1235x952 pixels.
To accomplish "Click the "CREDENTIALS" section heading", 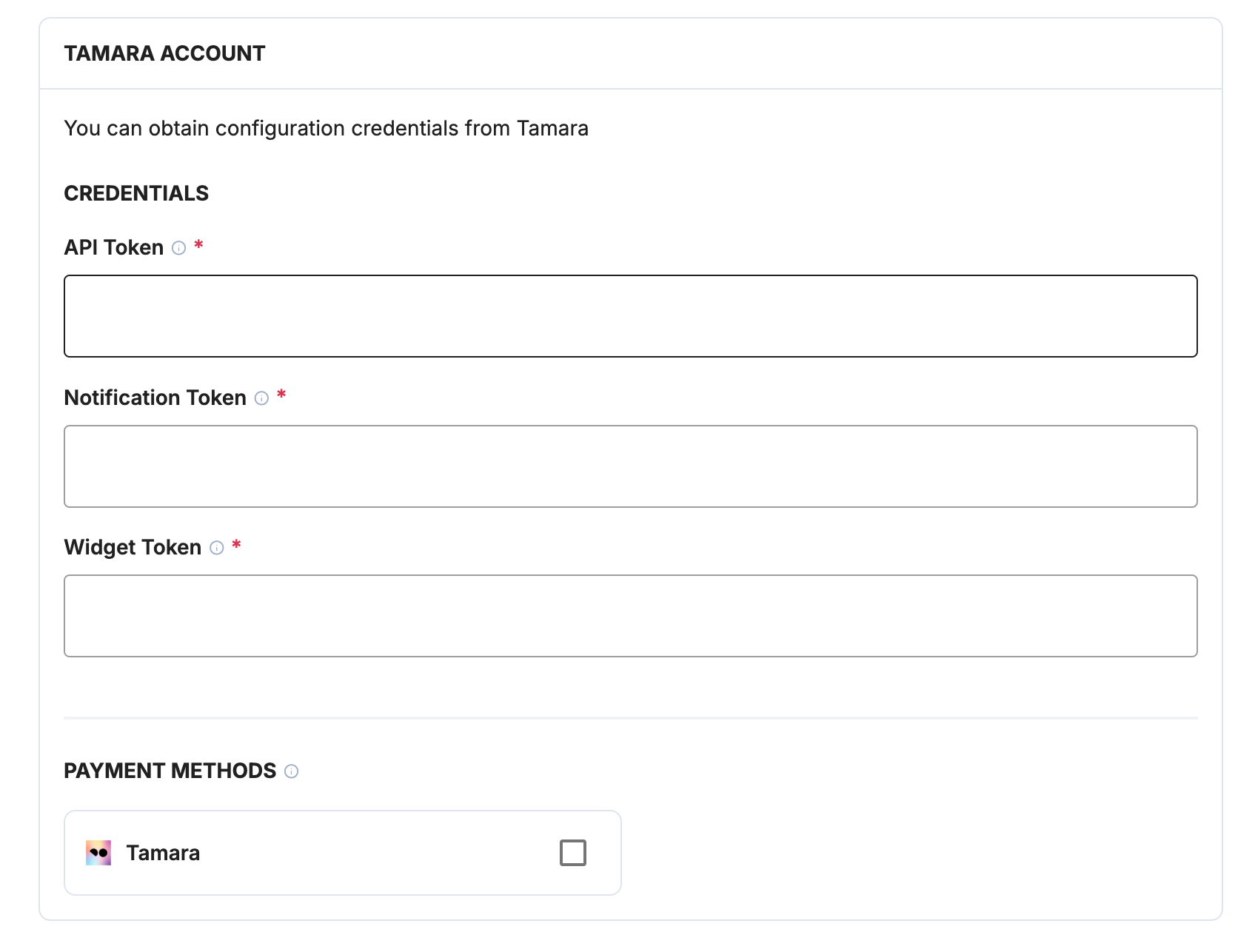I will coord(136,193).
